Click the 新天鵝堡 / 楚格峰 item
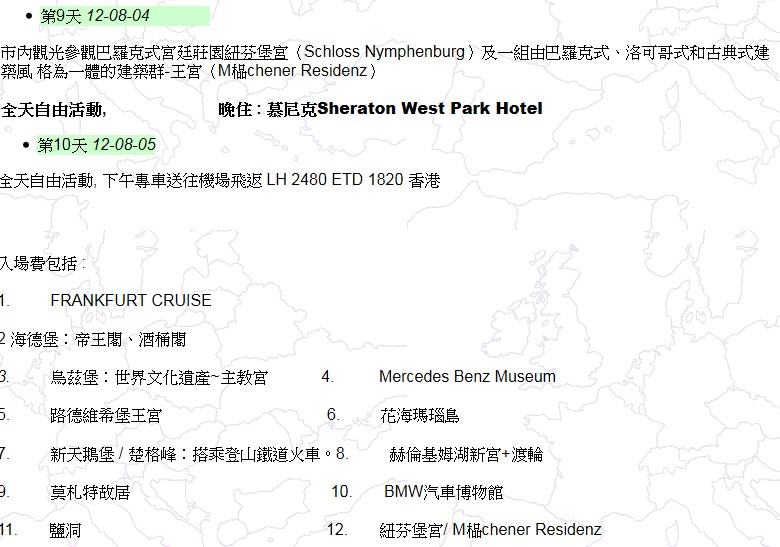The image size is (780, 547). click(x=190, y=454)
